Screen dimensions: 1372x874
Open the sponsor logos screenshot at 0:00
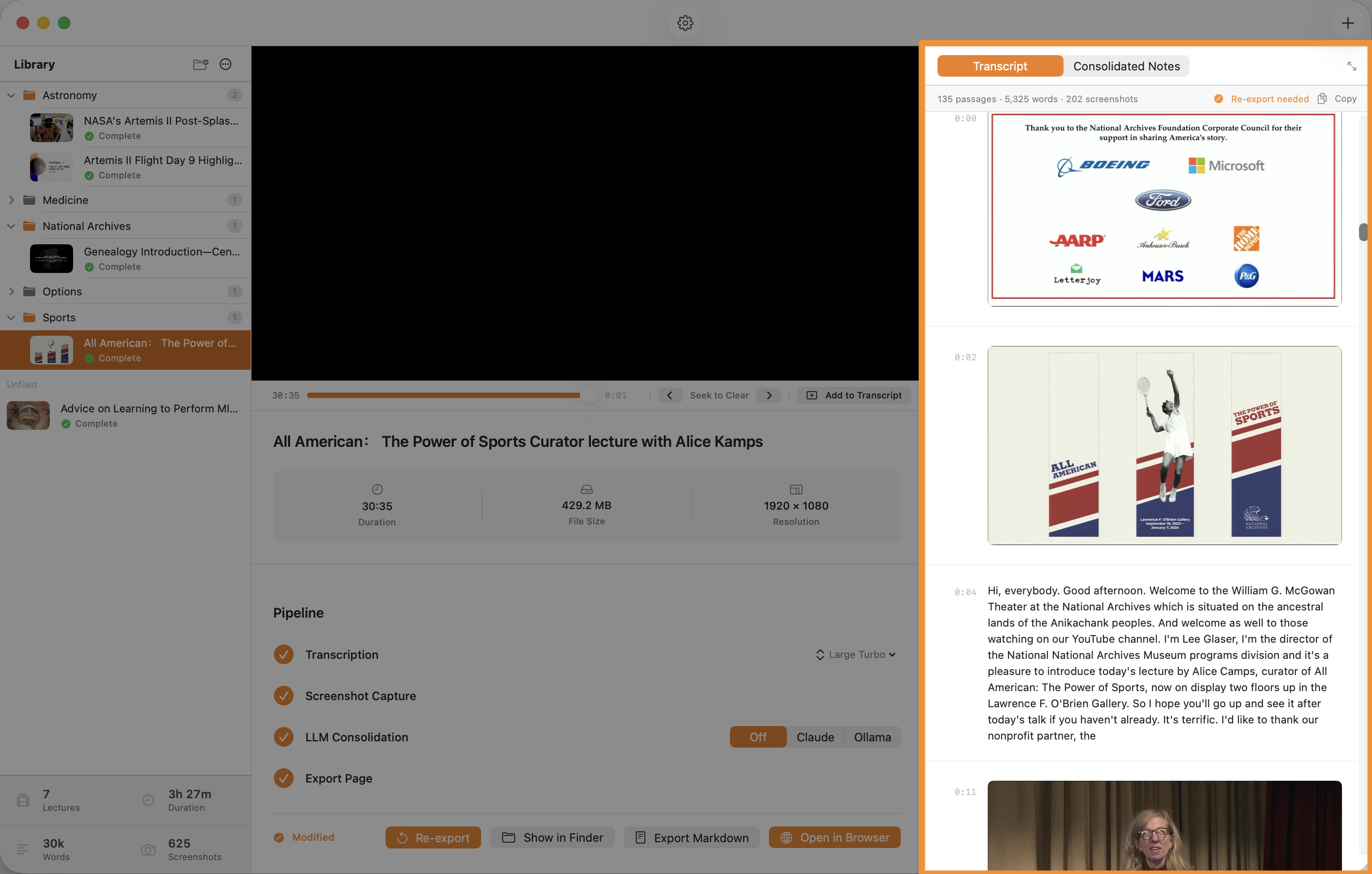pyautogui.click(x=1164, y=208)
